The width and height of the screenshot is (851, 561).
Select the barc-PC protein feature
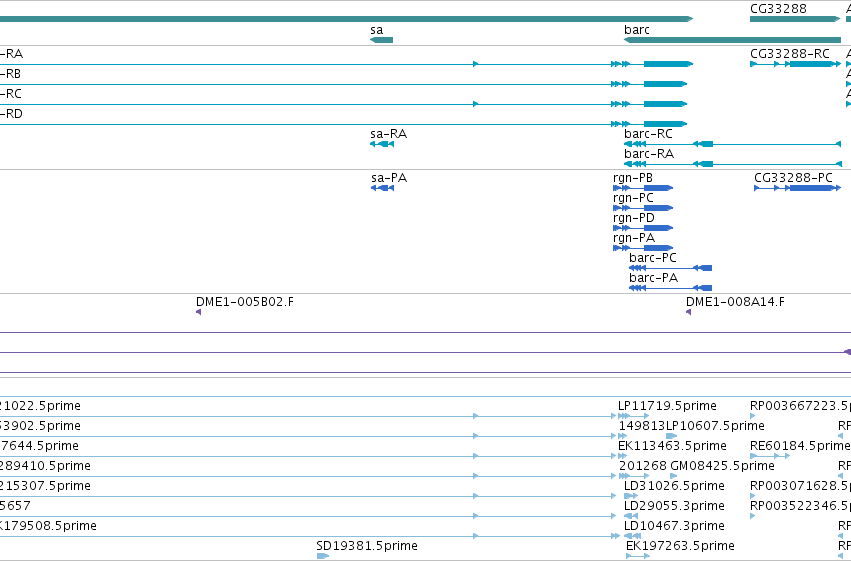coord(670,268)
